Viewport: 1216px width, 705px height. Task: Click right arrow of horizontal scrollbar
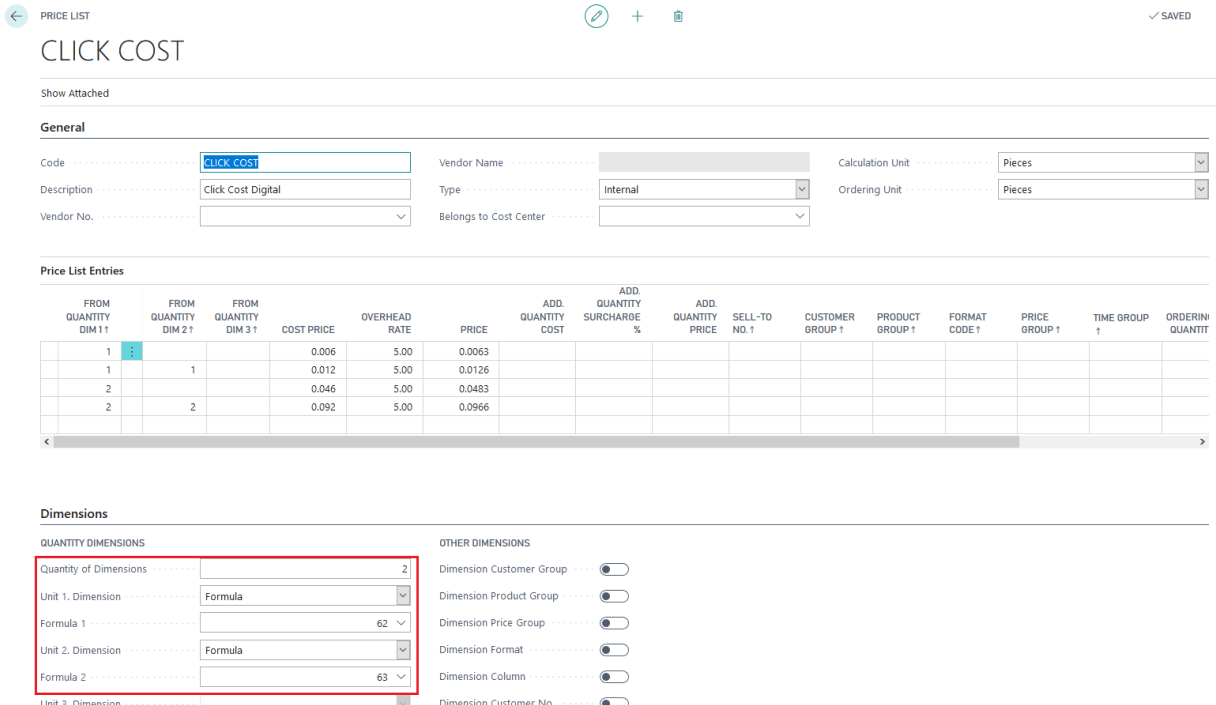pyautogui.click(x=1202, y=441)
